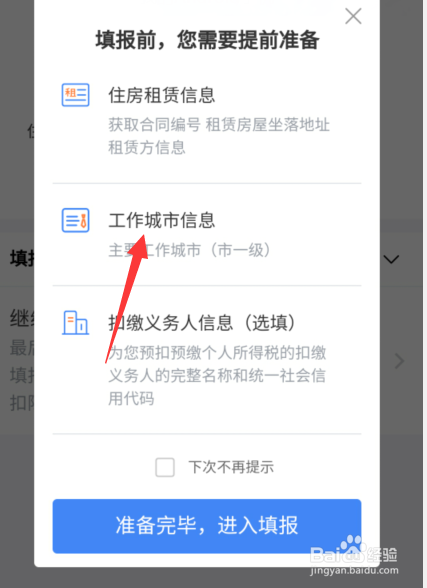Click 主要工作城市（市一级） description
This screenshot has width=427, height=588.
(190, 250)
